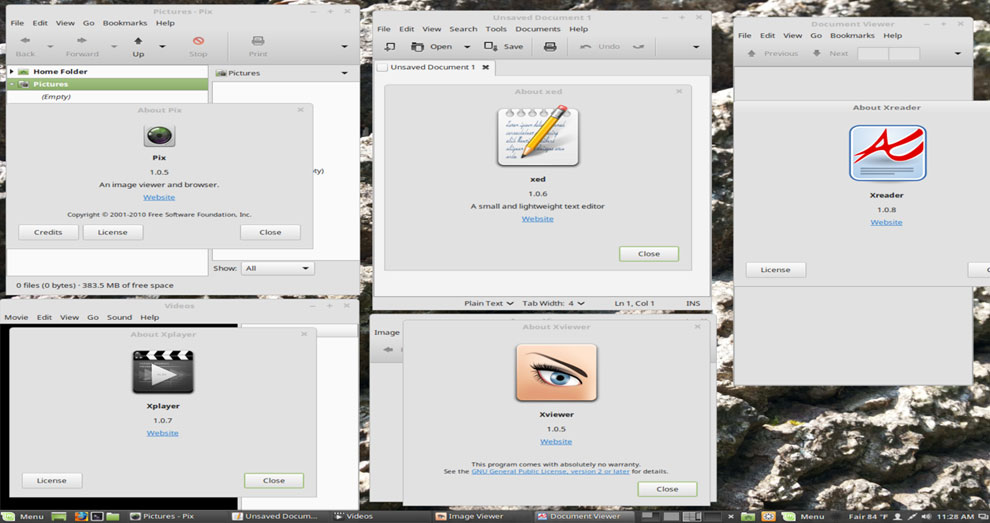The width and height of the screenshot is (990, 523).
Task: Click License in About Xplayer dialog
Action: pos(52,481)
